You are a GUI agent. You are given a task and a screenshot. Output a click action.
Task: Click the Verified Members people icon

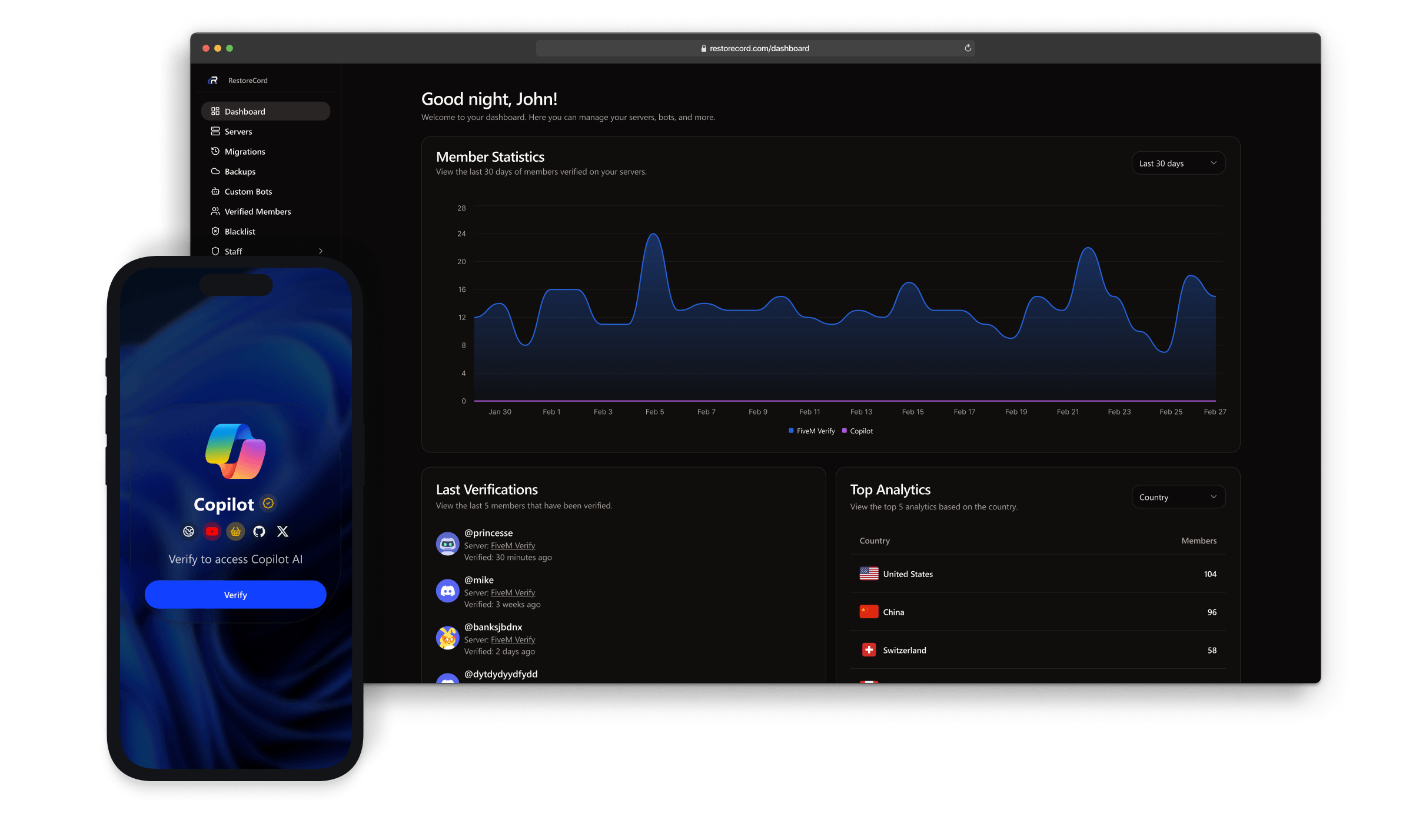click(x=215, y=211)
